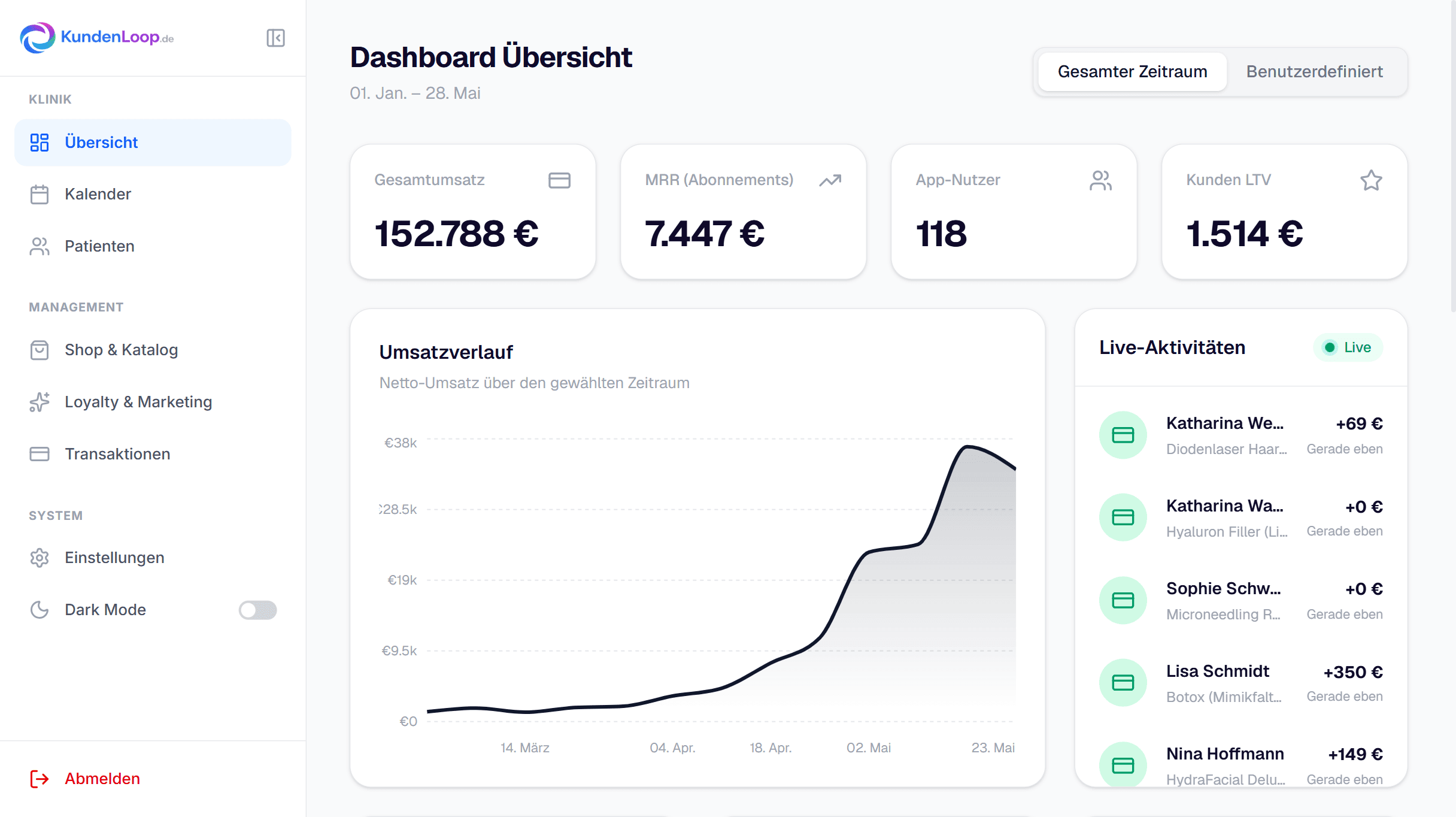The image size is (1456, 817).
Task: Click the Katharina We... activity name
Action: tap(1225, 423)
